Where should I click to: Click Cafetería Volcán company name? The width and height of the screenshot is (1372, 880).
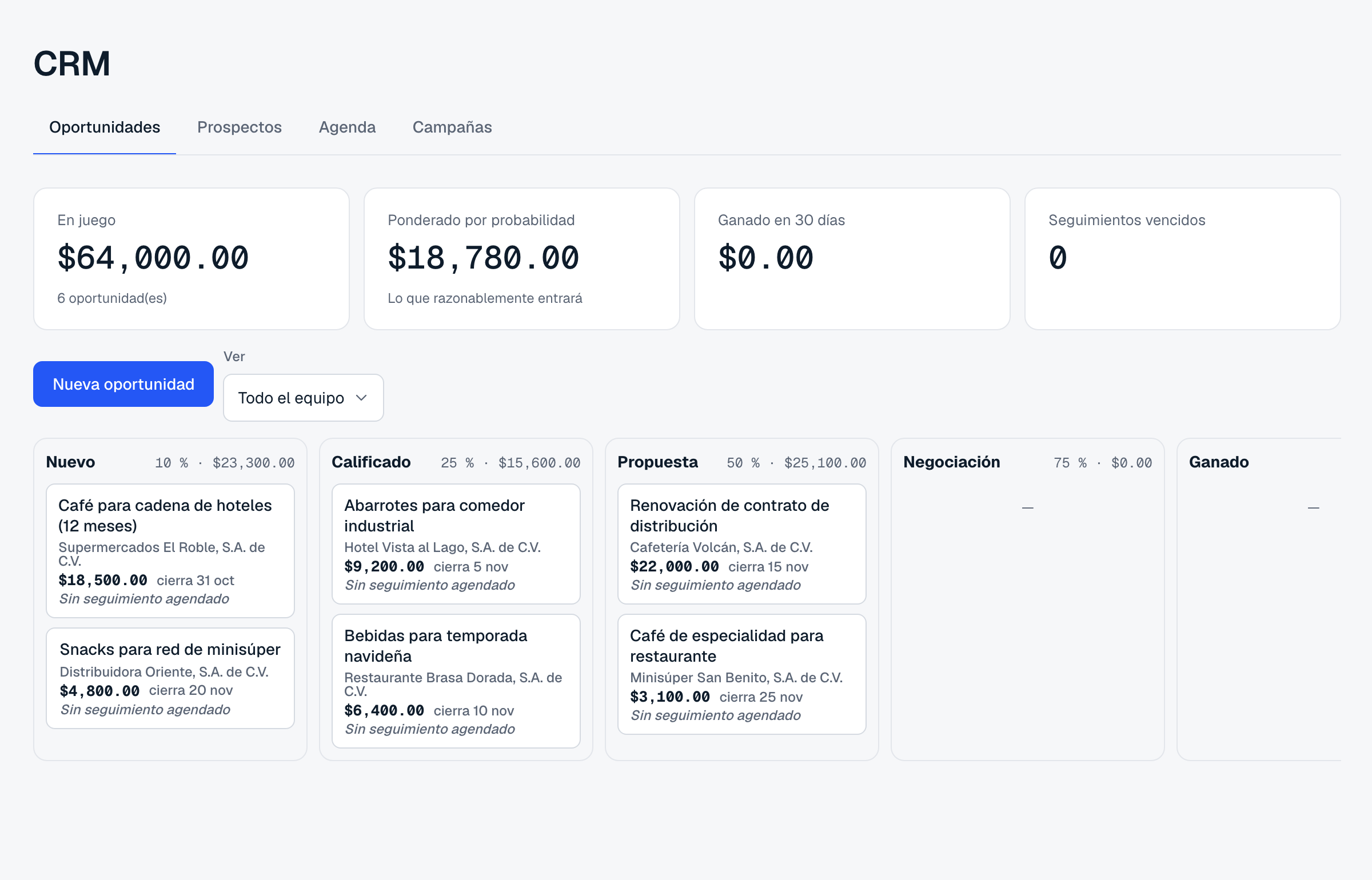click(721, 547)
